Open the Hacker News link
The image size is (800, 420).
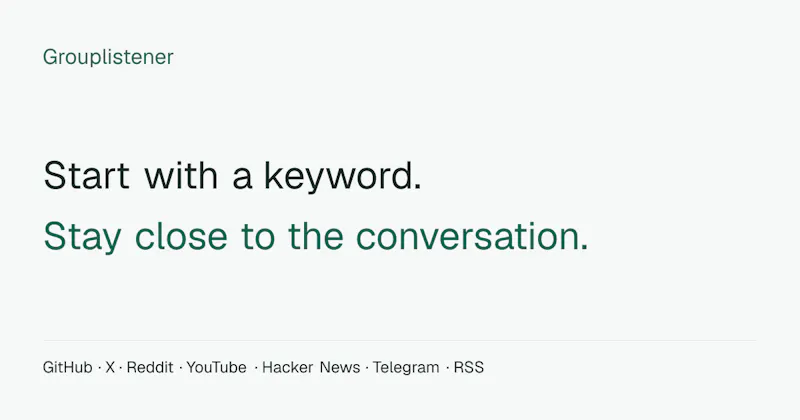[311, 367]
